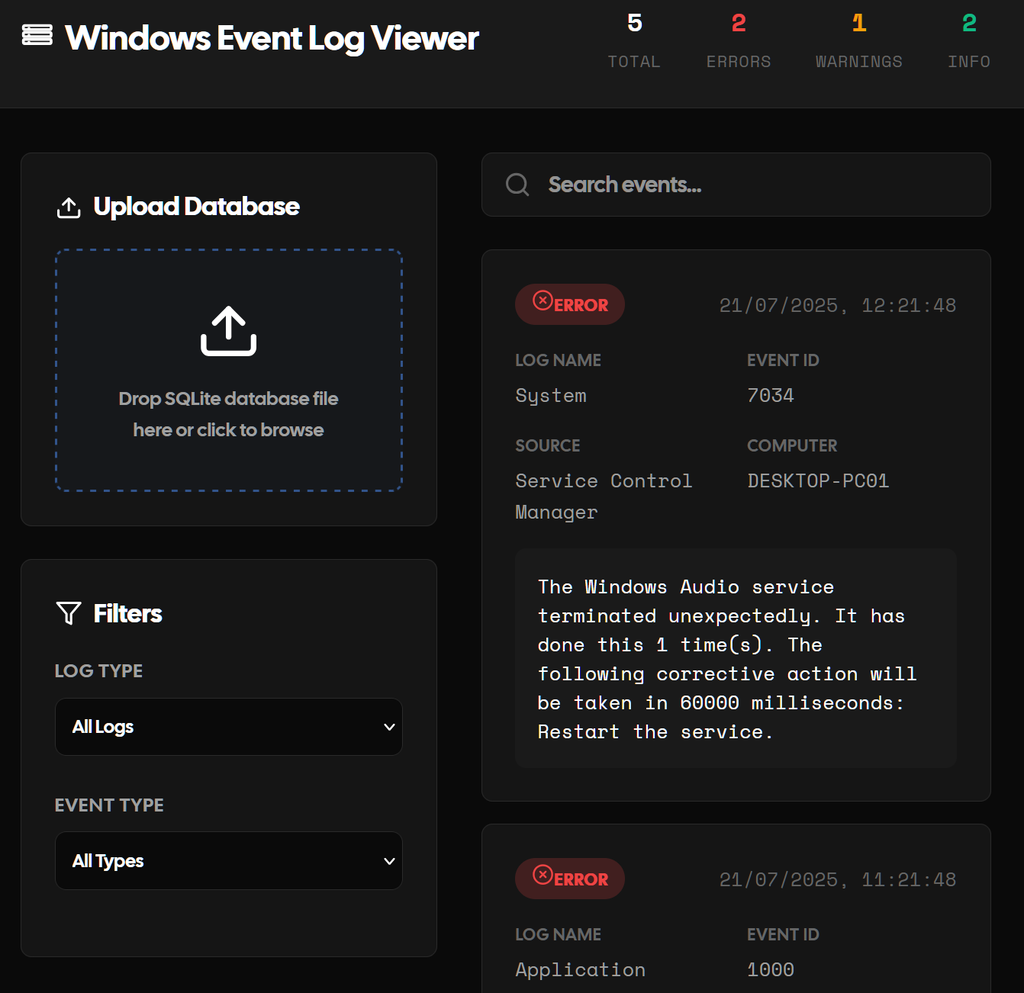Click the Filters heading
1024x993 pixels.
(x=128, y=614)
